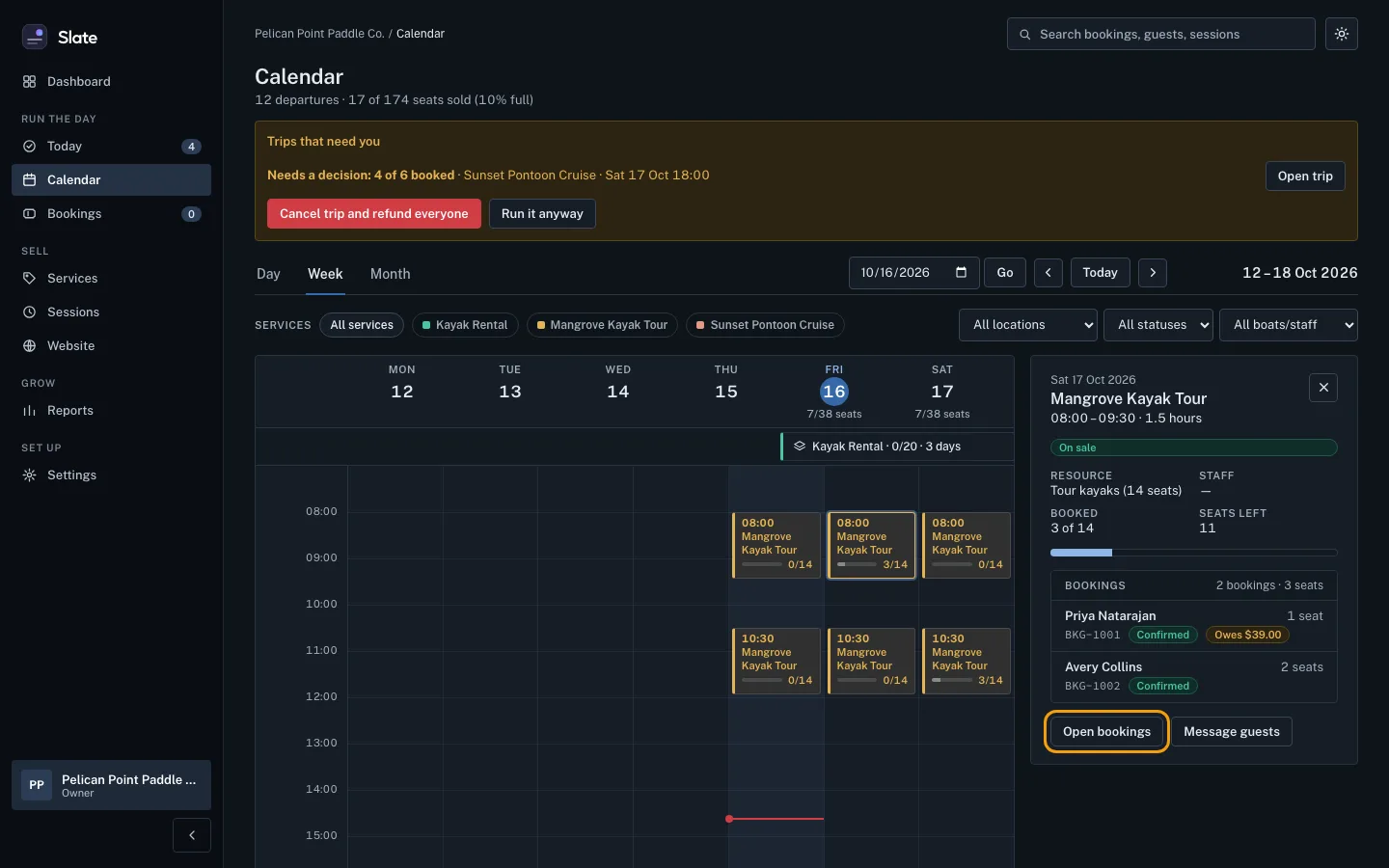Open the All boats/staff dropdown

pyautogui.click(x=1289, y=325)
